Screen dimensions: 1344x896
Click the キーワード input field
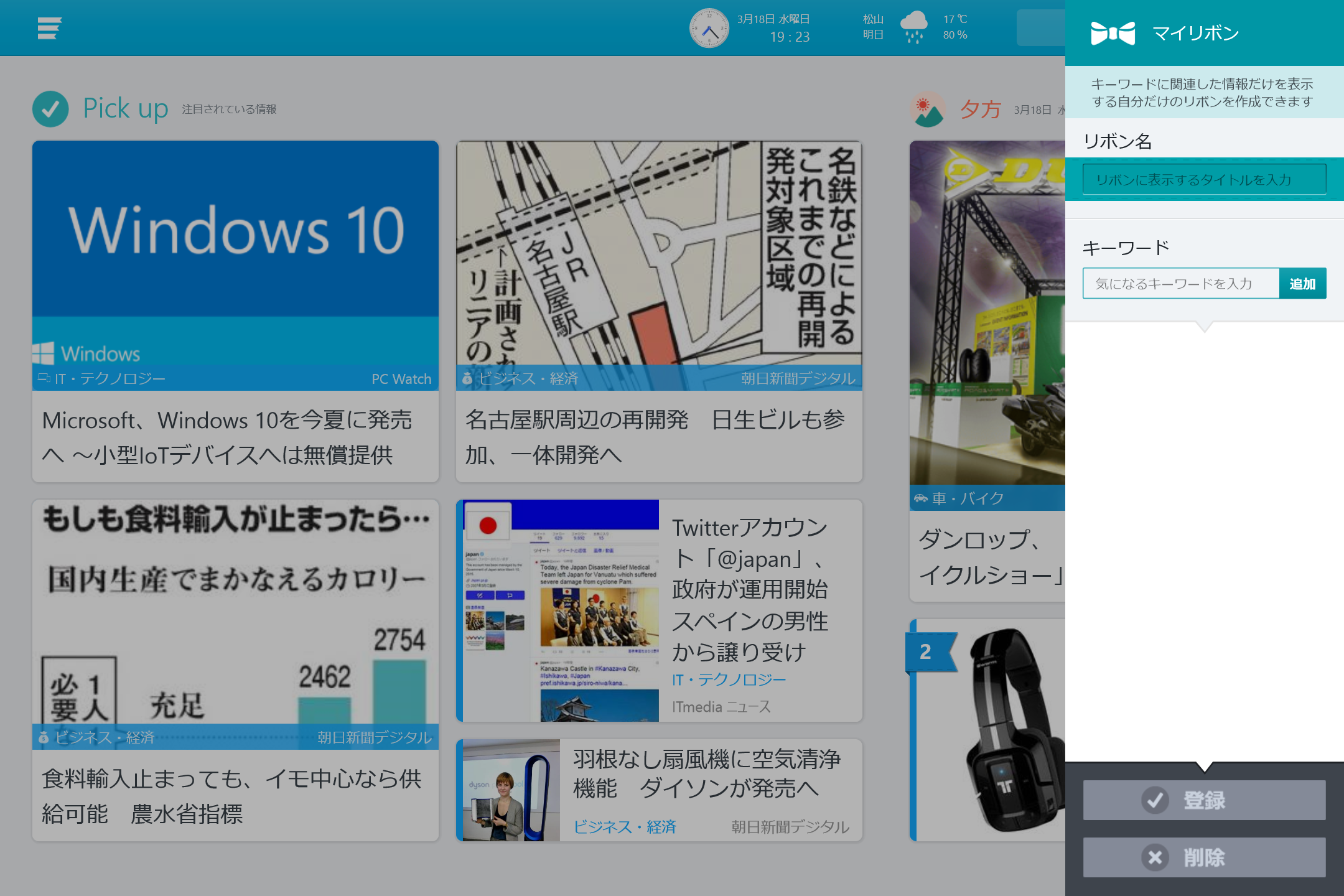(x=1180, y=283)
